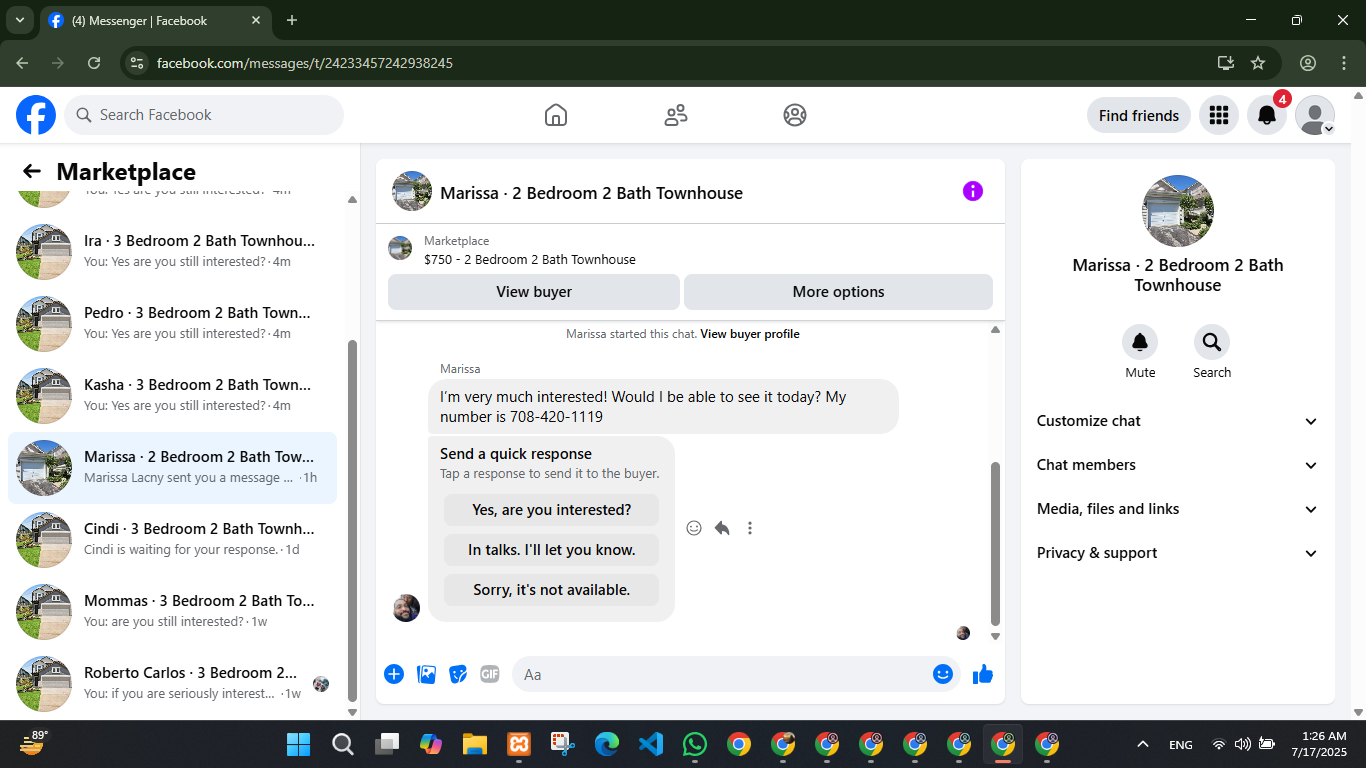Click the message text input field
The height and width of the screenshot is (768, 1366).
click(736, 674)
